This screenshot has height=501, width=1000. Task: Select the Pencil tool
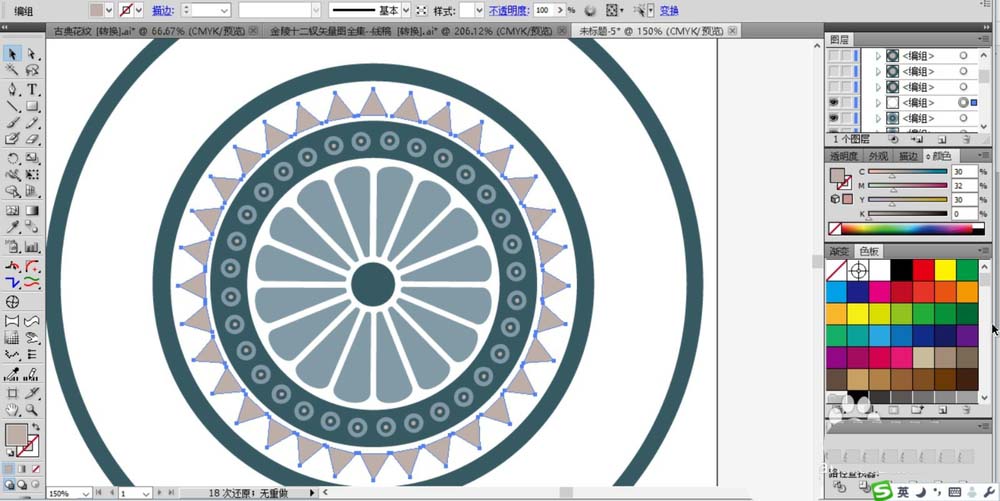tap(32, 123)
